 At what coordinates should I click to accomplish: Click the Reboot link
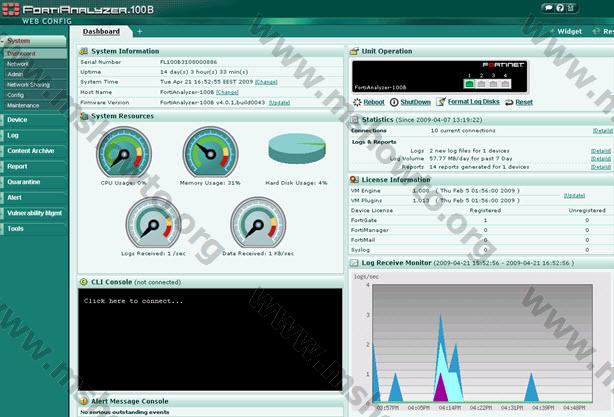374,102
